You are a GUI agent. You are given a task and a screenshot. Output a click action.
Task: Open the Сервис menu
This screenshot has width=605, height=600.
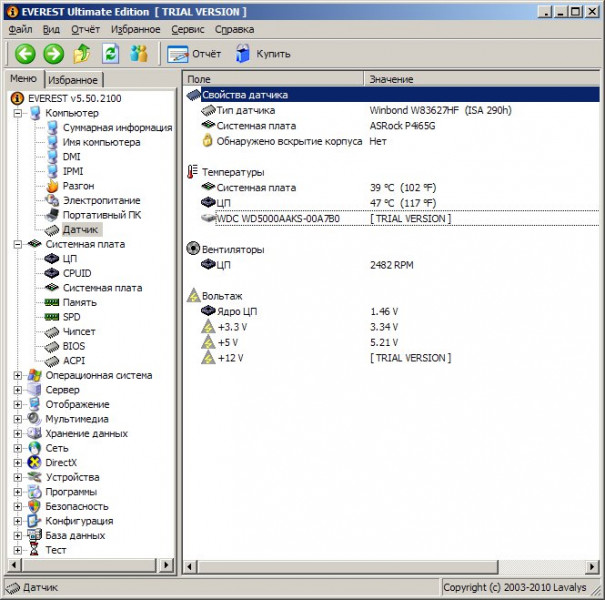click(188, 30)
